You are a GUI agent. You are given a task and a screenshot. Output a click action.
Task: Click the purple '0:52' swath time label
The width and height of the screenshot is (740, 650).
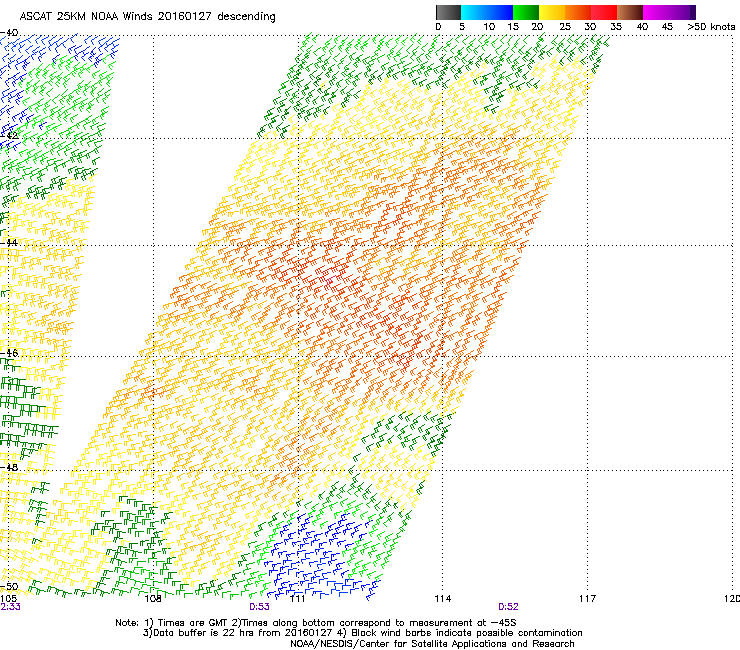(508, 607)
